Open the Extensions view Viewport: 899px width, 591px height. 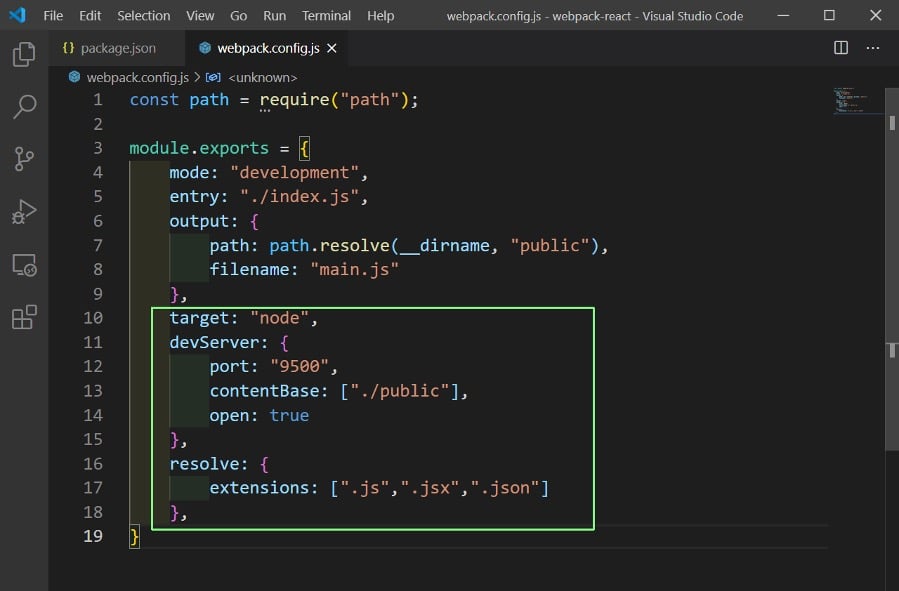coord(24,317)
